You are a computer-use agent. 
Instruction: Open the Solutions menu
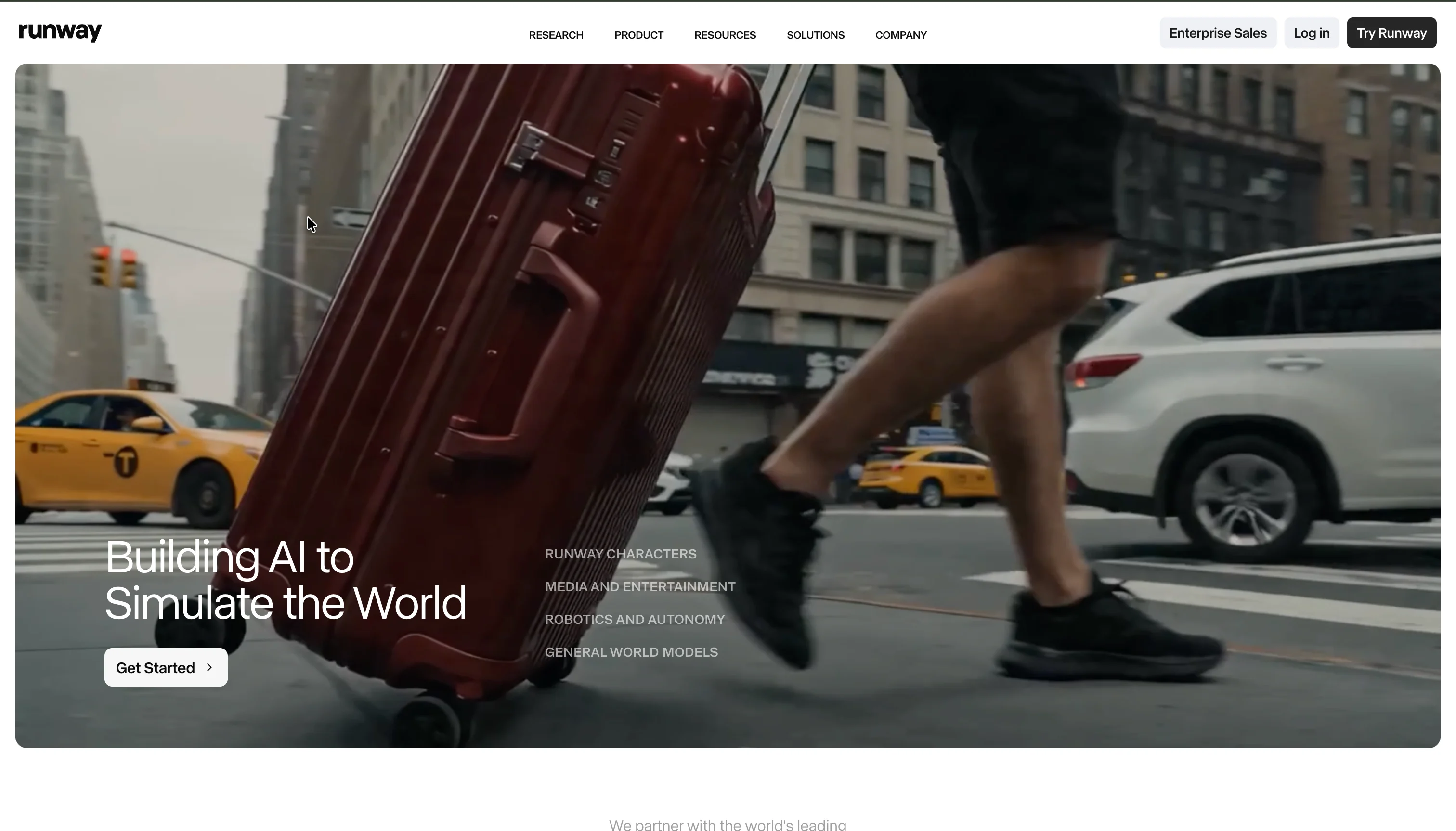[815, 35]
